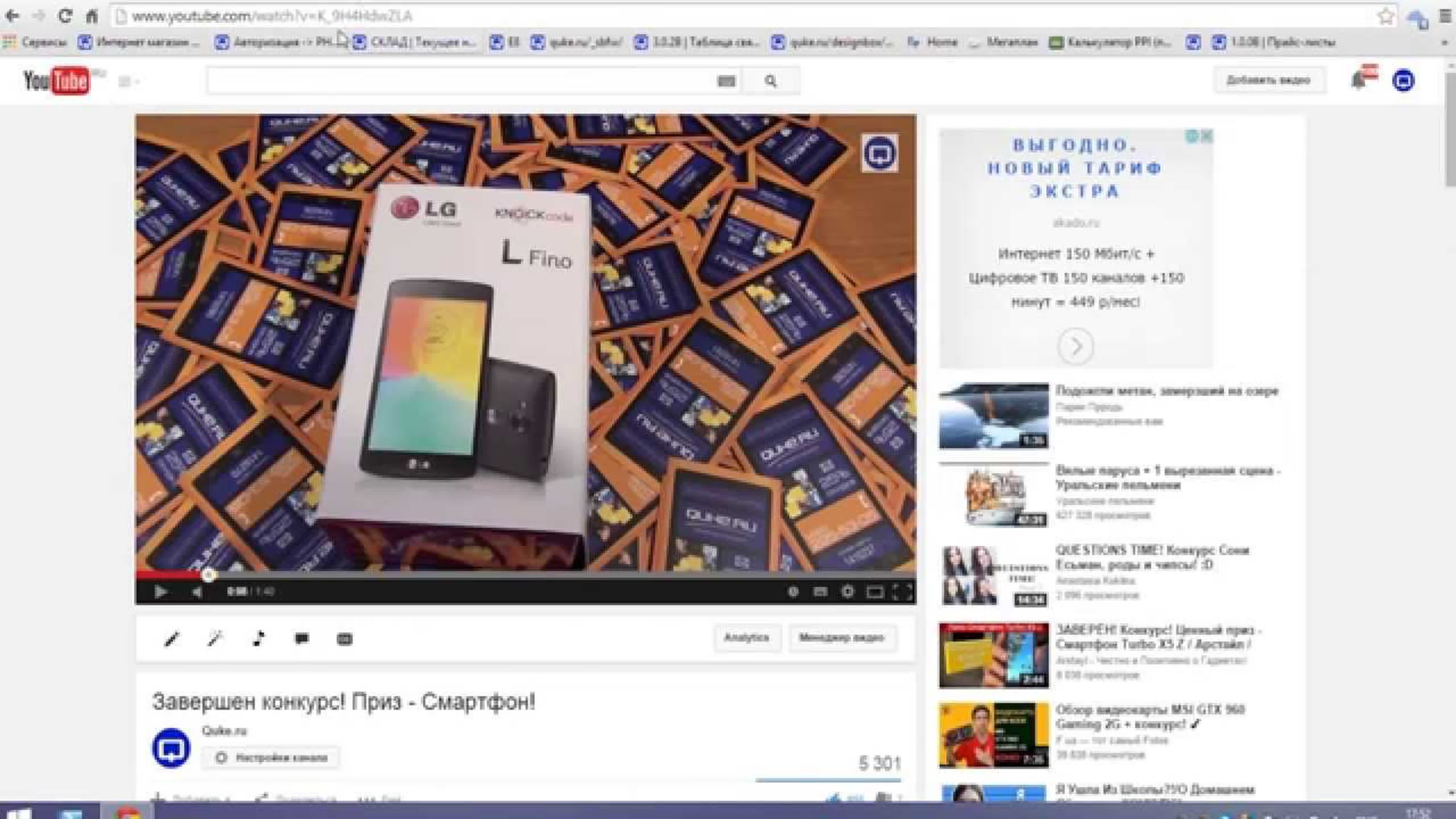Open the QUESTIONS TIME video thumbnail
1456x819 pixels.
(994, 575)
